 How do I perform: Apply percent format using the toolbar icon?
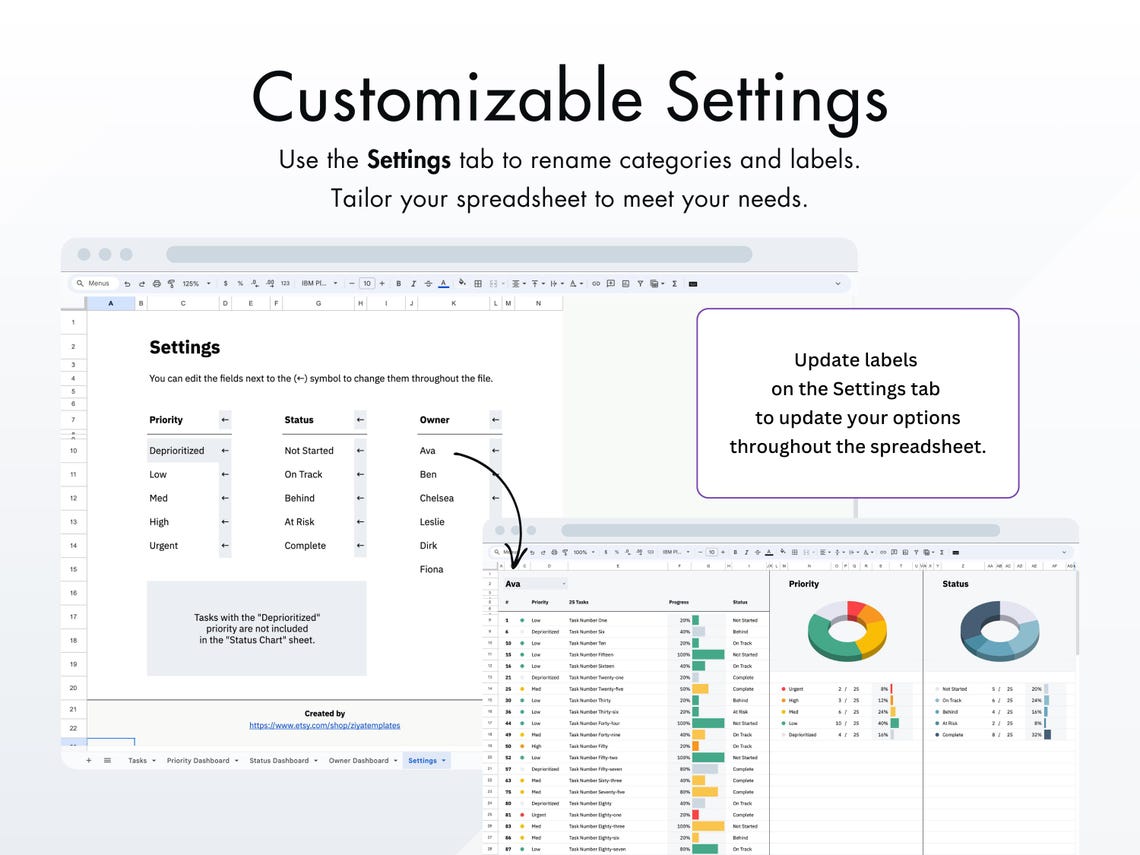pos(241,283)
